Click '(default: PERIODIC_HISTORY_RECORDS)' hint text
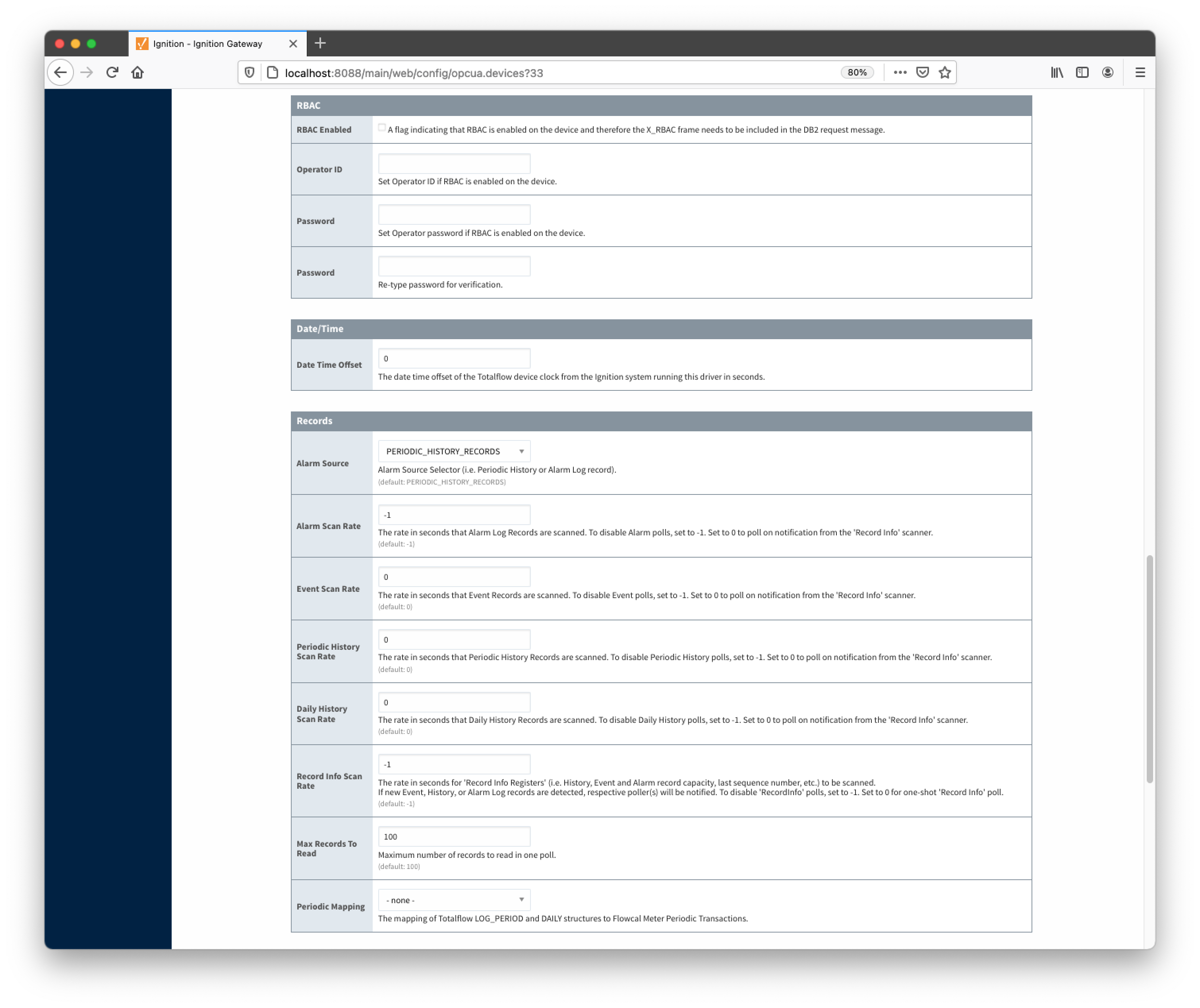 pos(441,482)
